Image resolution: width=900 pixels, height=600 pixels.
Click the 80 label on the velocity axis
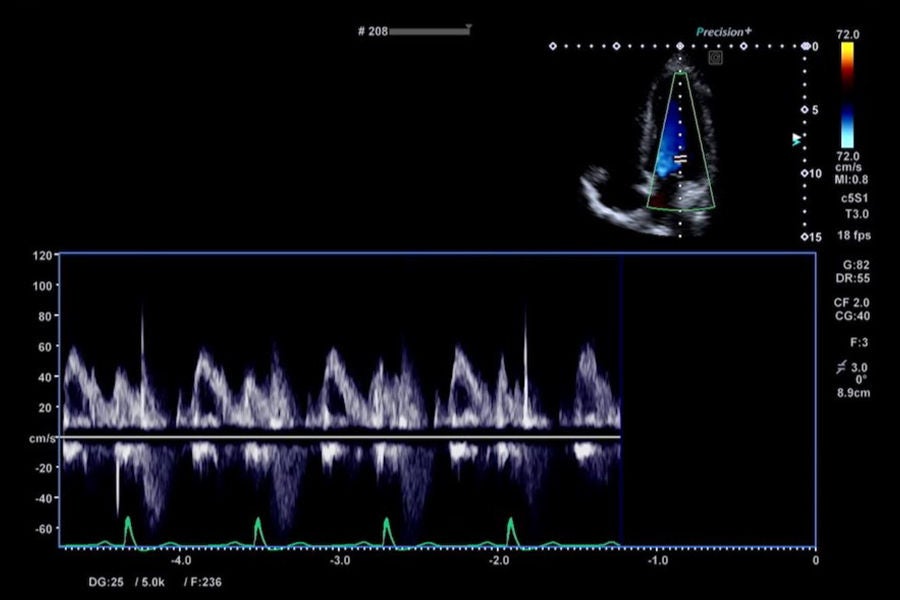pos(45,316)
